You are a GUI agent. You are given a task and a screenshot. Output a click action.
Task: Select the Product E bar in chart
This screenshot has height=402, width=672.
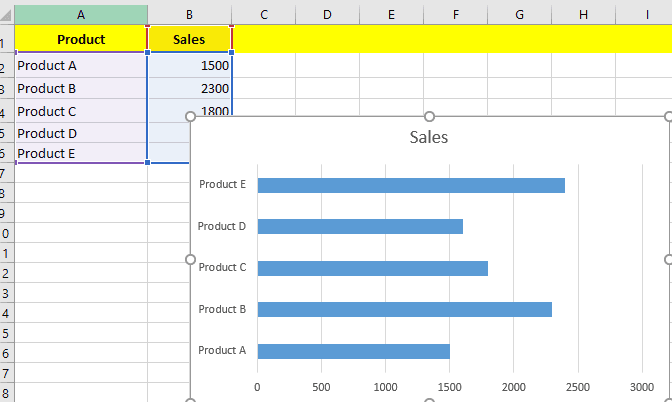pos(411,185)
